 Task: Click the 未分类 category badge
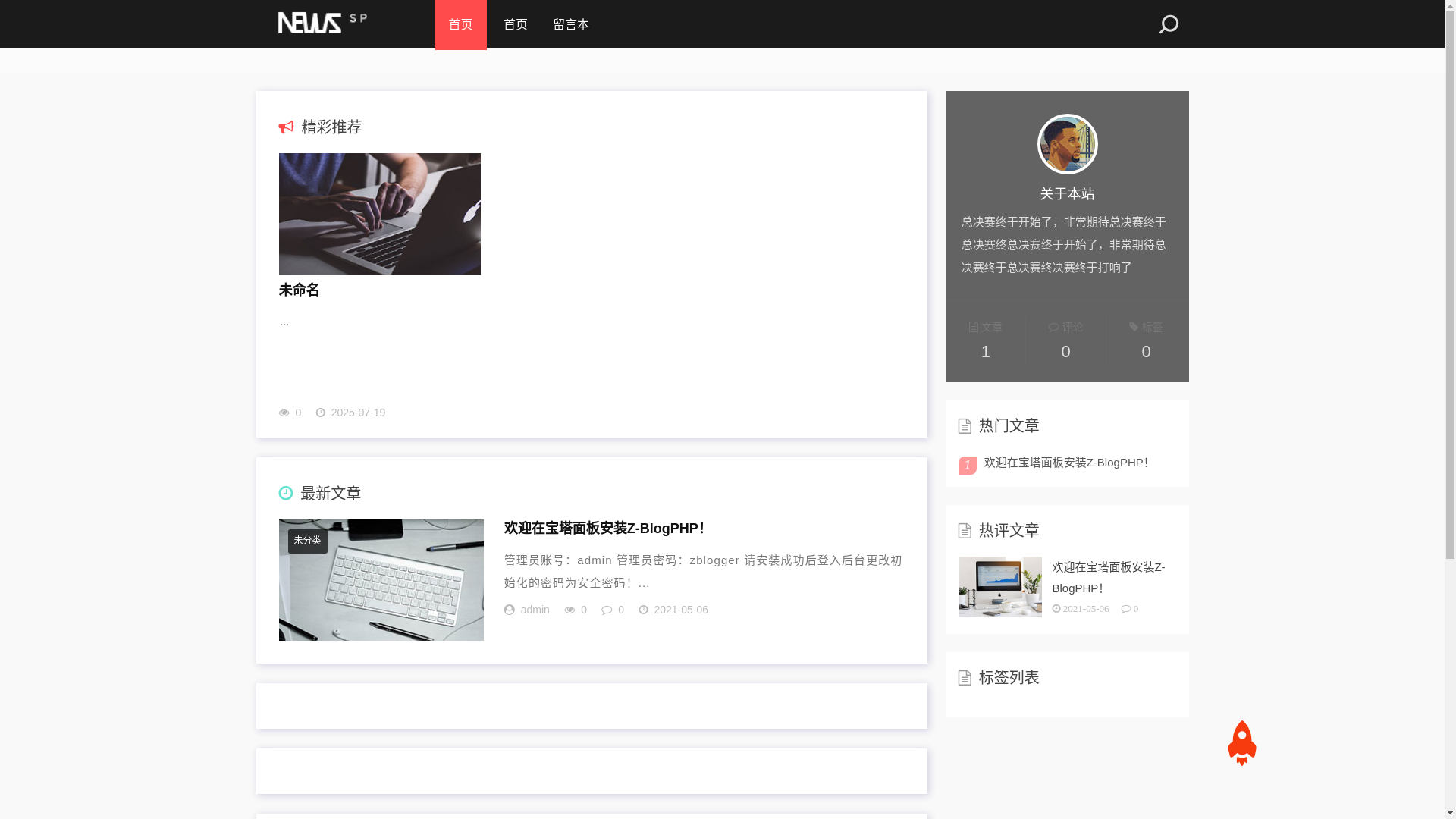pos(308,541)
